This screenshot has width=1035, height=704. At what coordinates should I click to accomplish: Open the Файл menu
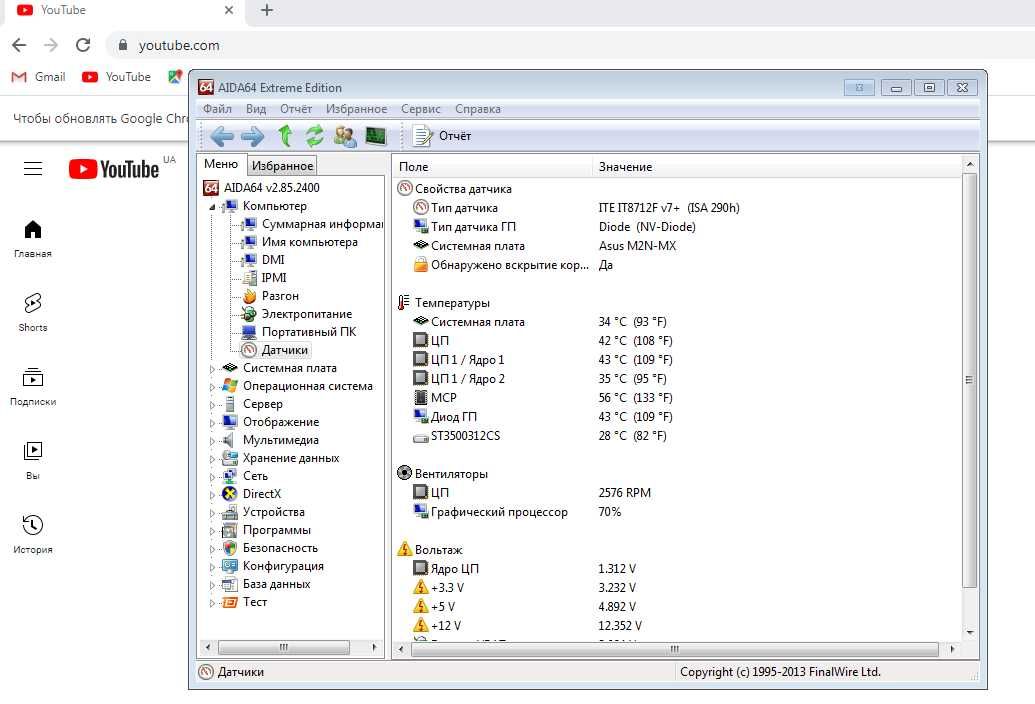point(217,109)
